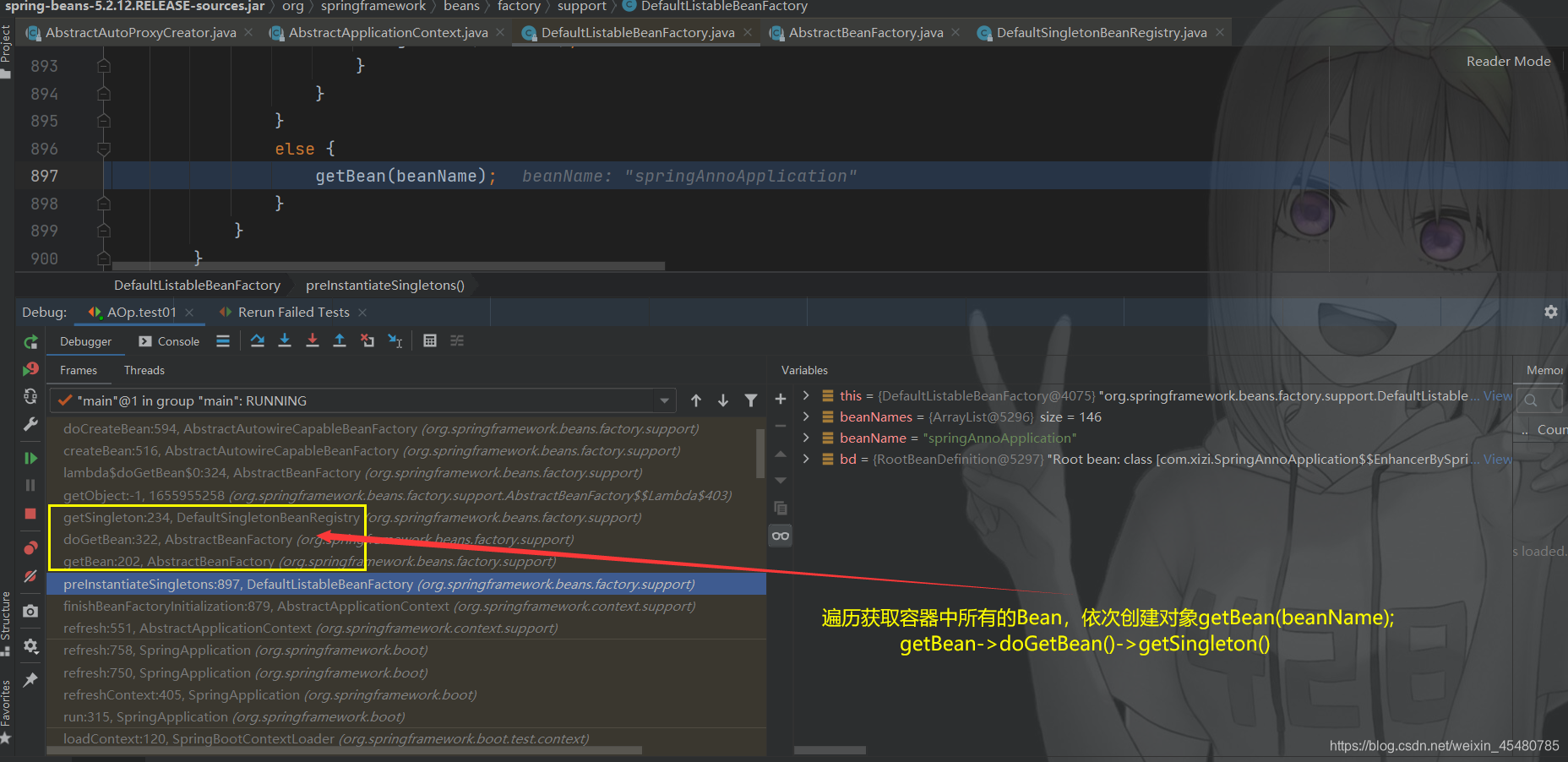Click preInstantiateSingletons() breadcrumb
The image size is (1568, 762).
[x=385, y=286]
